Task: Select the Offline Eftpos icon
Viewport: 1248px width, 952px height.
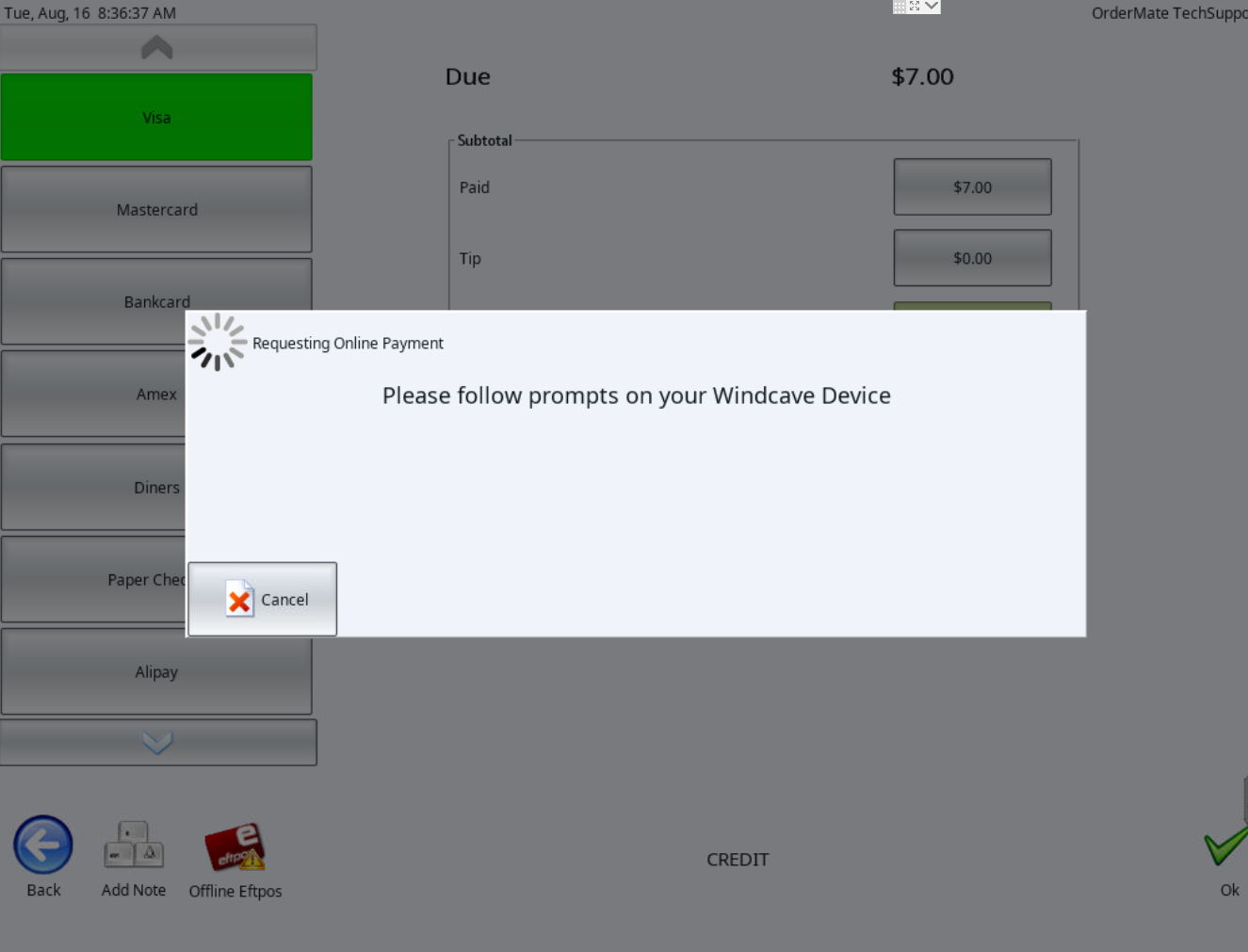Action: (235, 847)
